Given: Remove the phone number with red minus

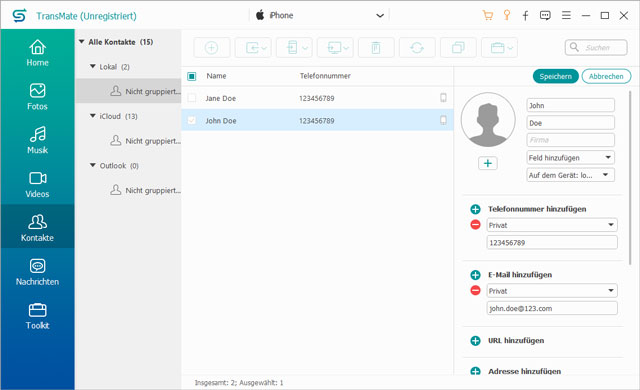Looking at the screenshot, I should 475,225.
